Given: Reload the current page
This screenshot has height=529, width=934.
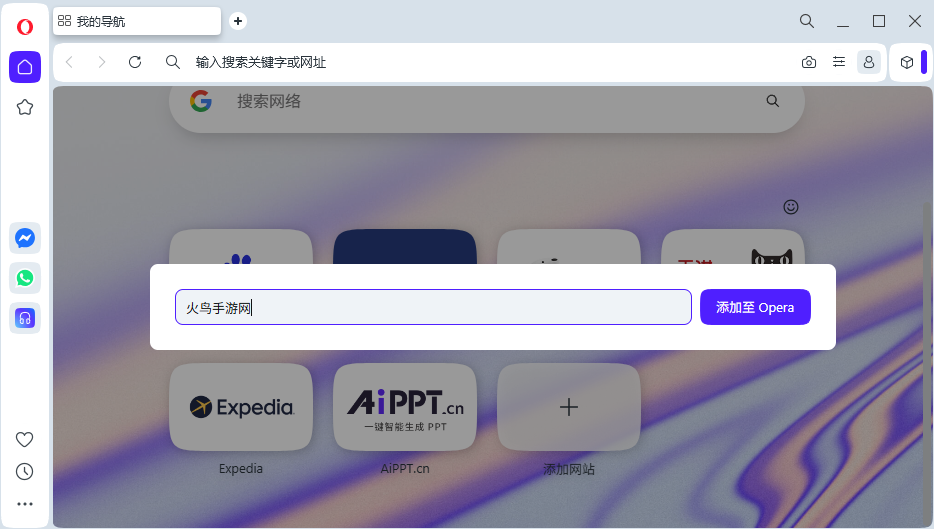Looking at the screenshot, I should [135, 62].
